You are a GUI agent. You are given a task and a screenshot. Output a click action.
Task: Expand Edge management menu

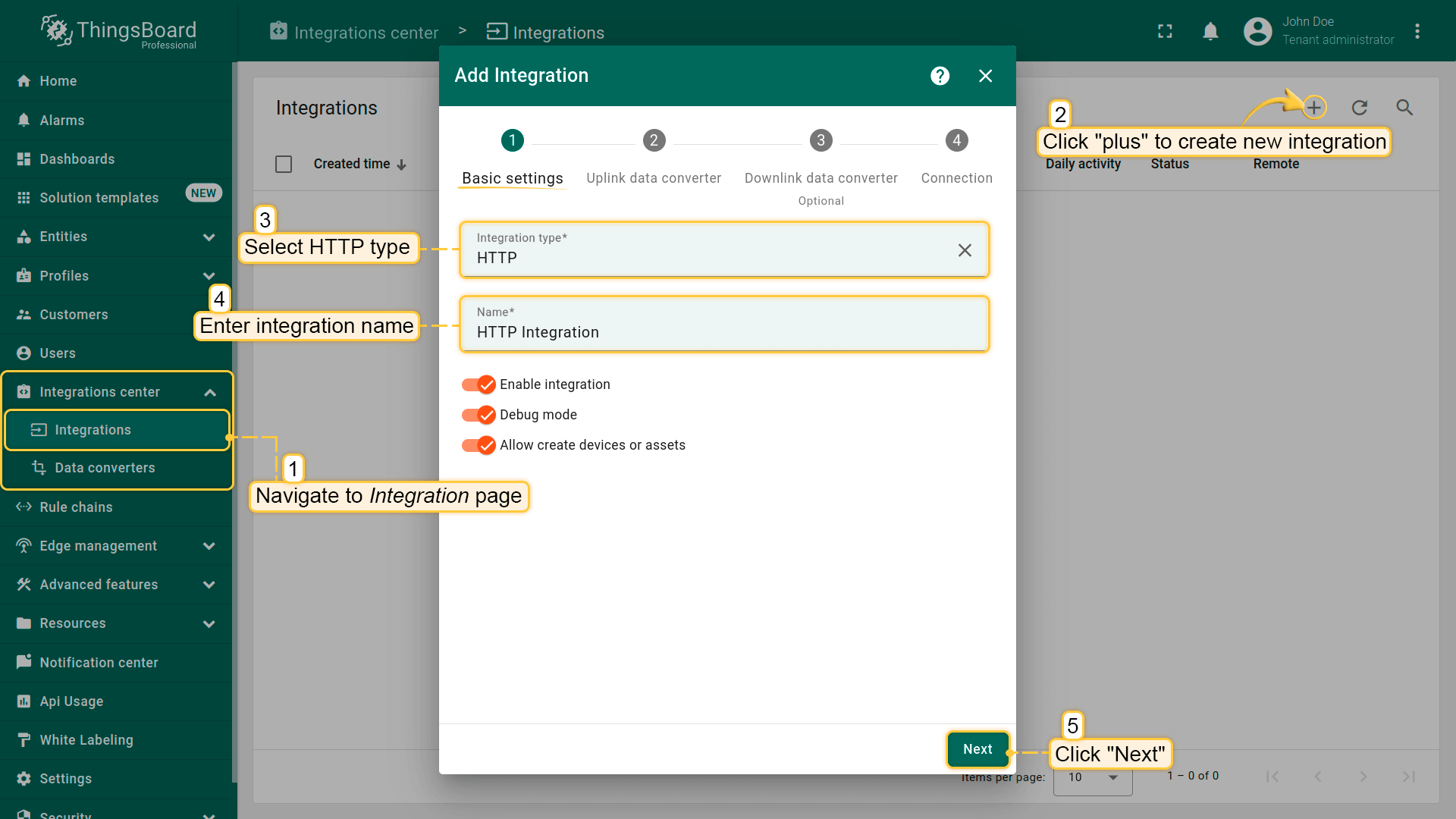click(x=209, y=546)
